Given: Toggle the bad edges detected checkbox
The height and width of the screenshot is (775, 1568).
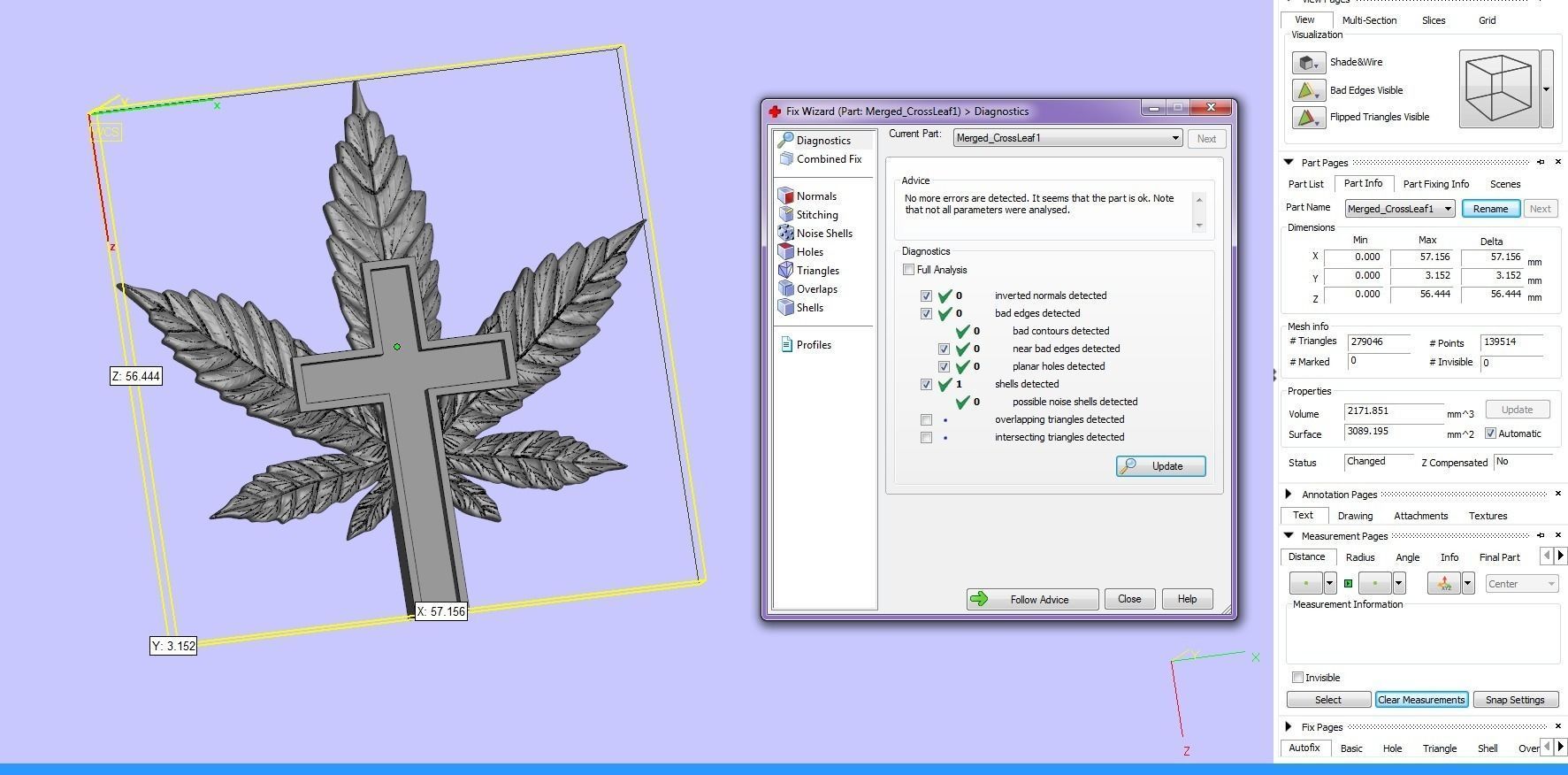Looking at the screenshot, I should [x=926, y=313].
